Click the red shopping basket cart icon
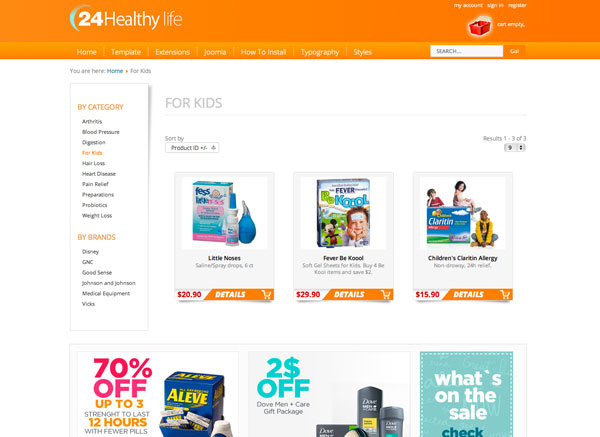The width and height of the screenshot is (600, 437). pyautogui.click(x=479, y=26)
